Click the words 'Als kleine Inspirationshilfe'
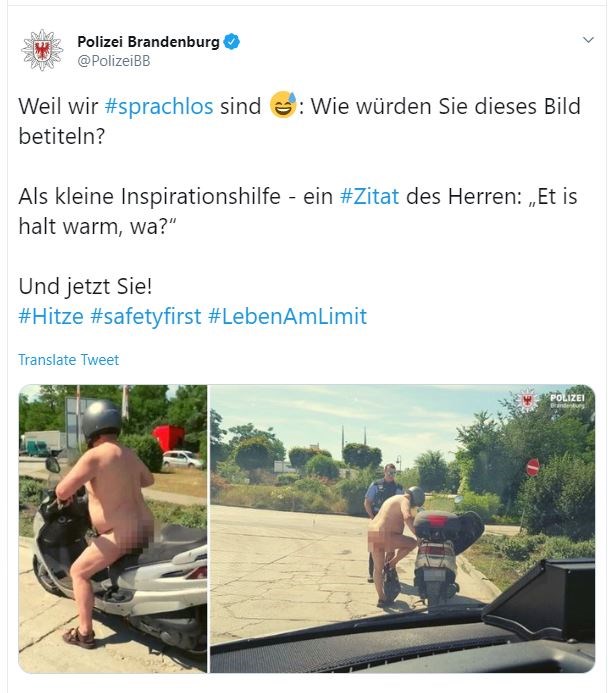 pyautogui.click(x=149, y=196)
